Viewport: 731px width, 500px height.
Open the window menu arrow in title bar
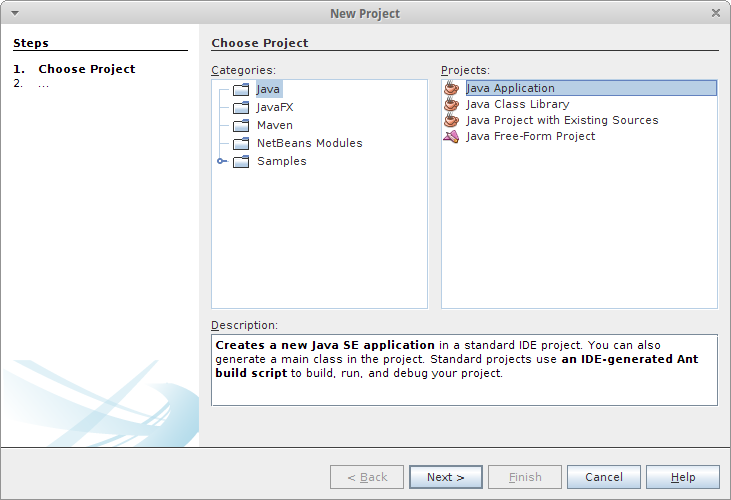click(15, 13)
